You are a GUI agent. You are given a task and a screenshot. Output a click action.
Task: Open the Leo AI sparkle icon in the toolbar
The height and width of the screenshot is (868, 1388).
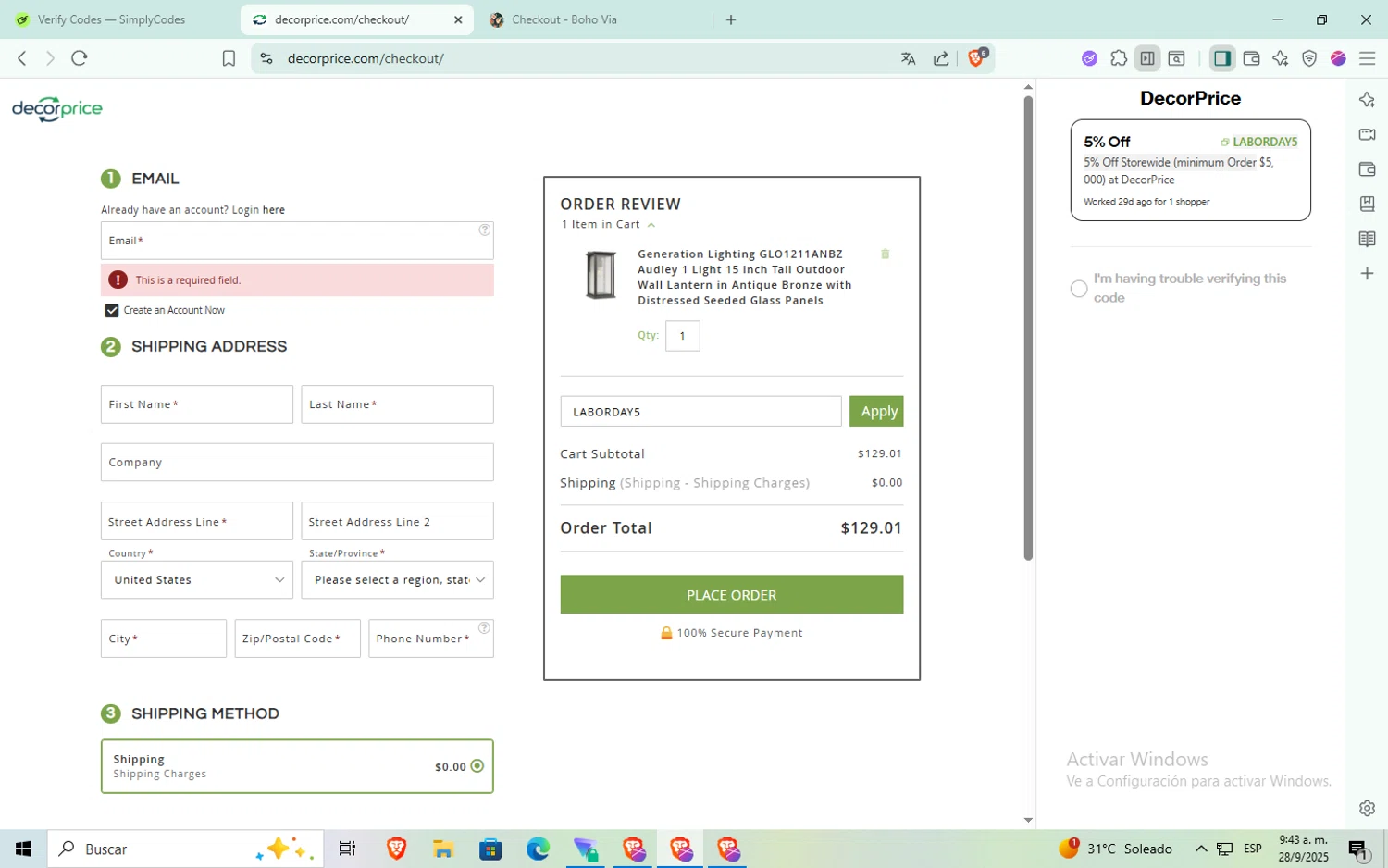[x=1280, y=58]
